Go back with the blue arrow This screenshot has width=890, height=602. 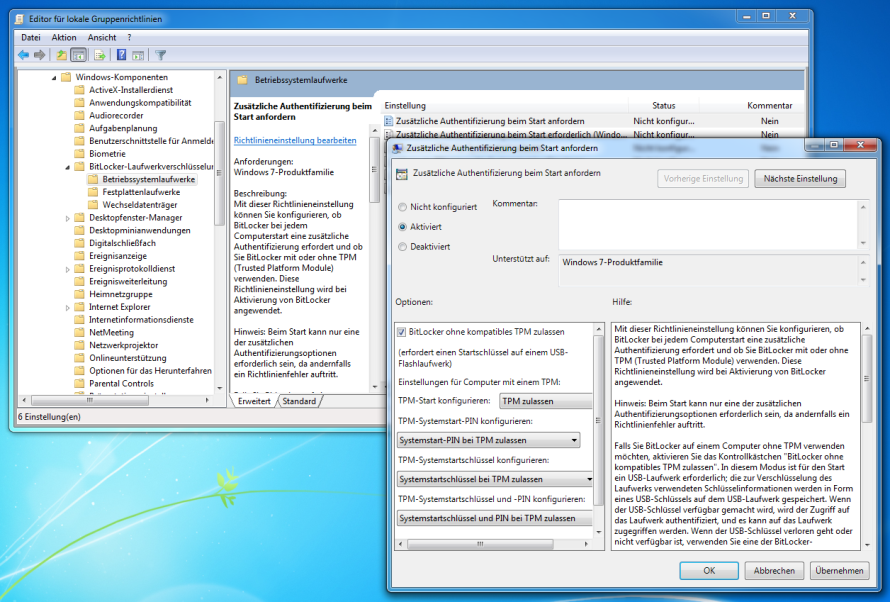click(x=23, y=55)
